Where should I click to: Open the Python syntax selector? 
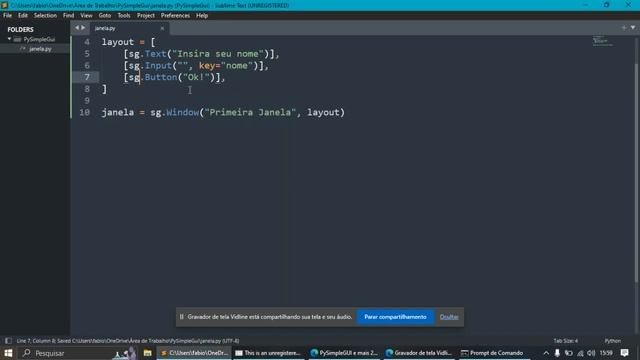click(613, 341)
